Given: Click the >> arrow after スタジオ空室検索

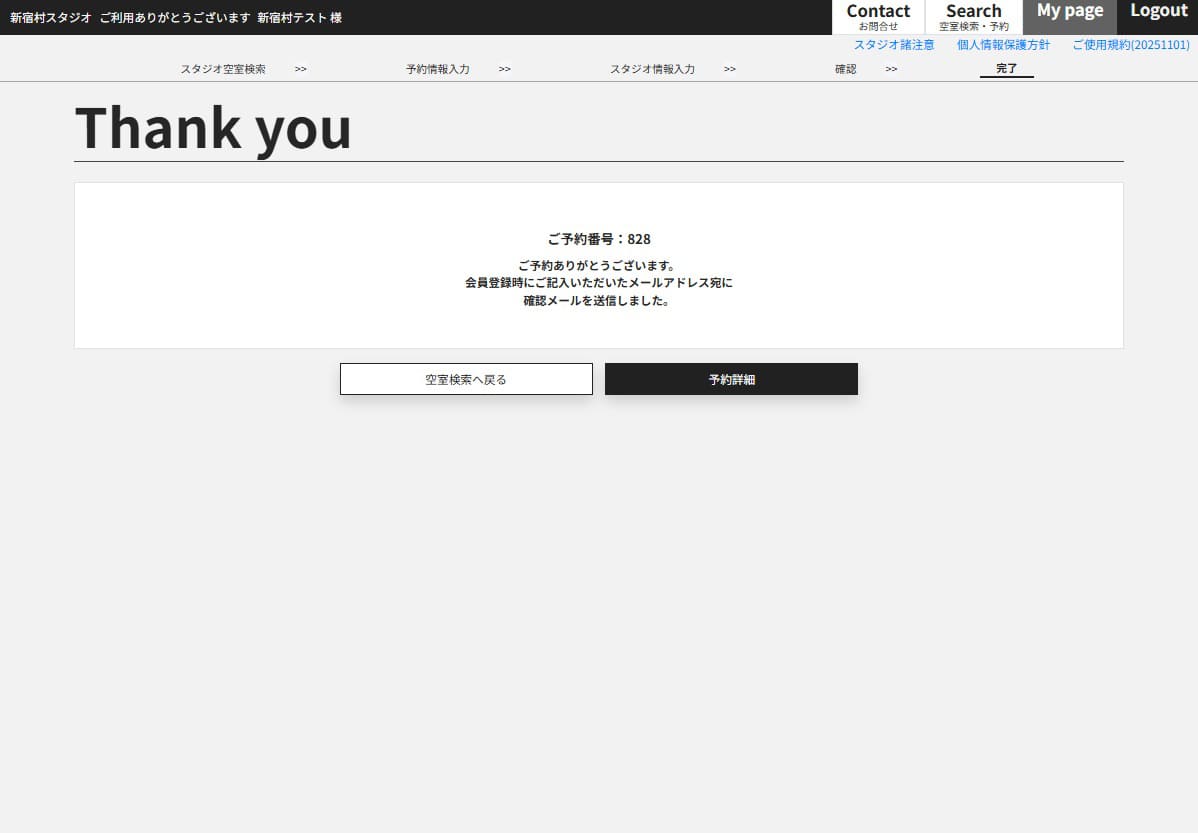Looking at the screenshot, I should tap(300, 69).
